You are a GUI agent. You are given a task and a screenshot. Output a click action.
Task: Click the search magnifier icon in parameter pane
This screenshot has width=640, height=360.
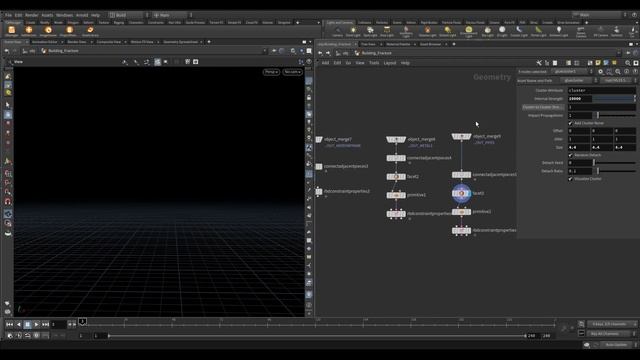pyautogui.click(x=618, y=71)
